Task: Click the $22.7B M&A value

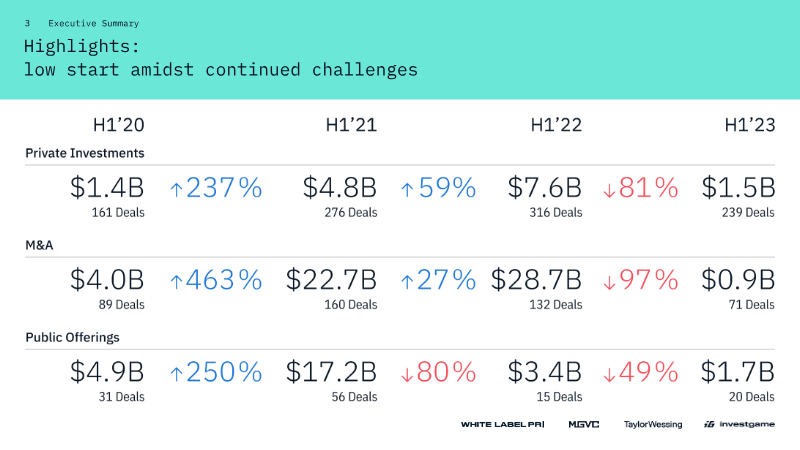Action: [330, 280]
